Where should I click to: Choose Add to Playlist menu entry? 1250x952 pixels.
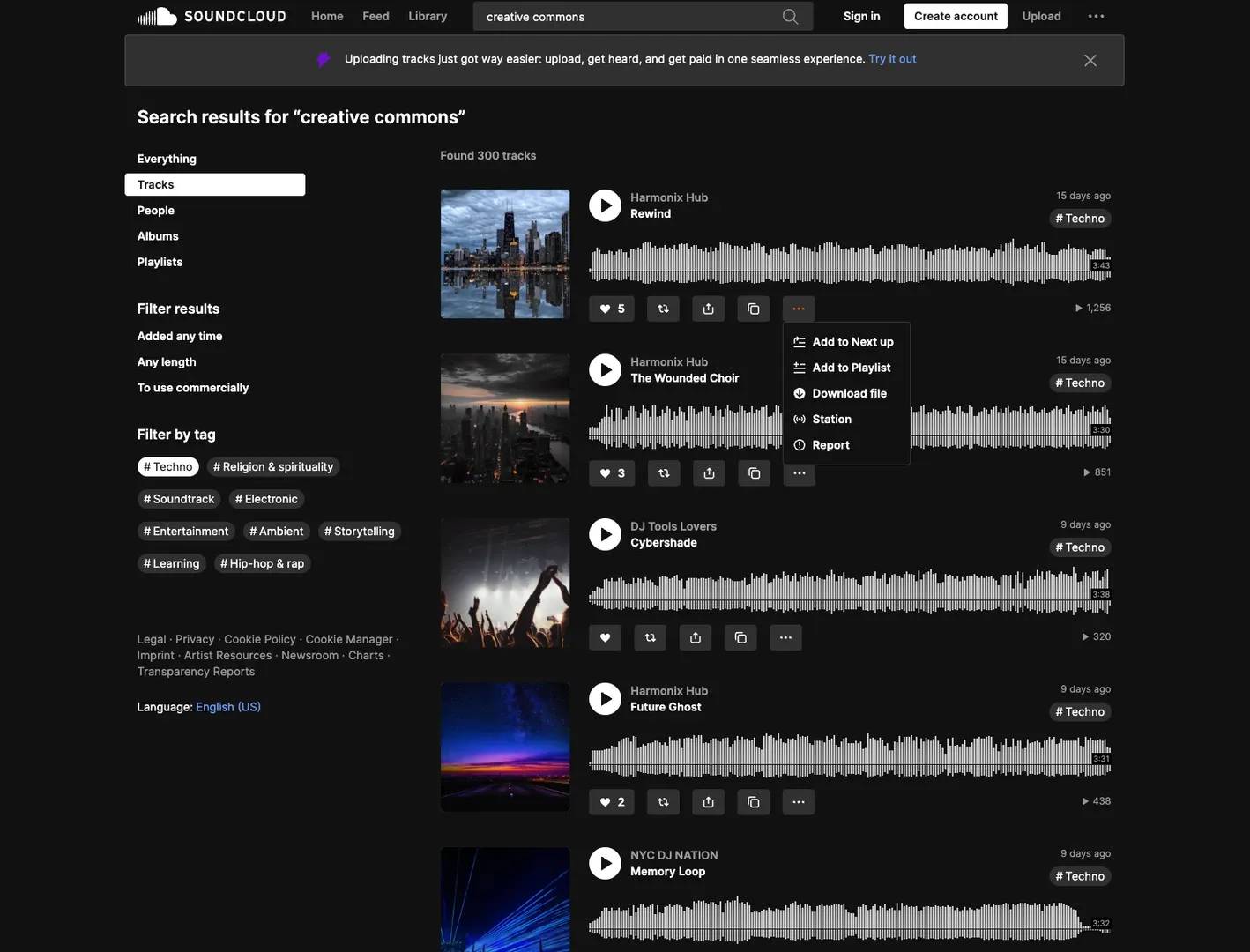pyautogui.click(x=850, y=368)
